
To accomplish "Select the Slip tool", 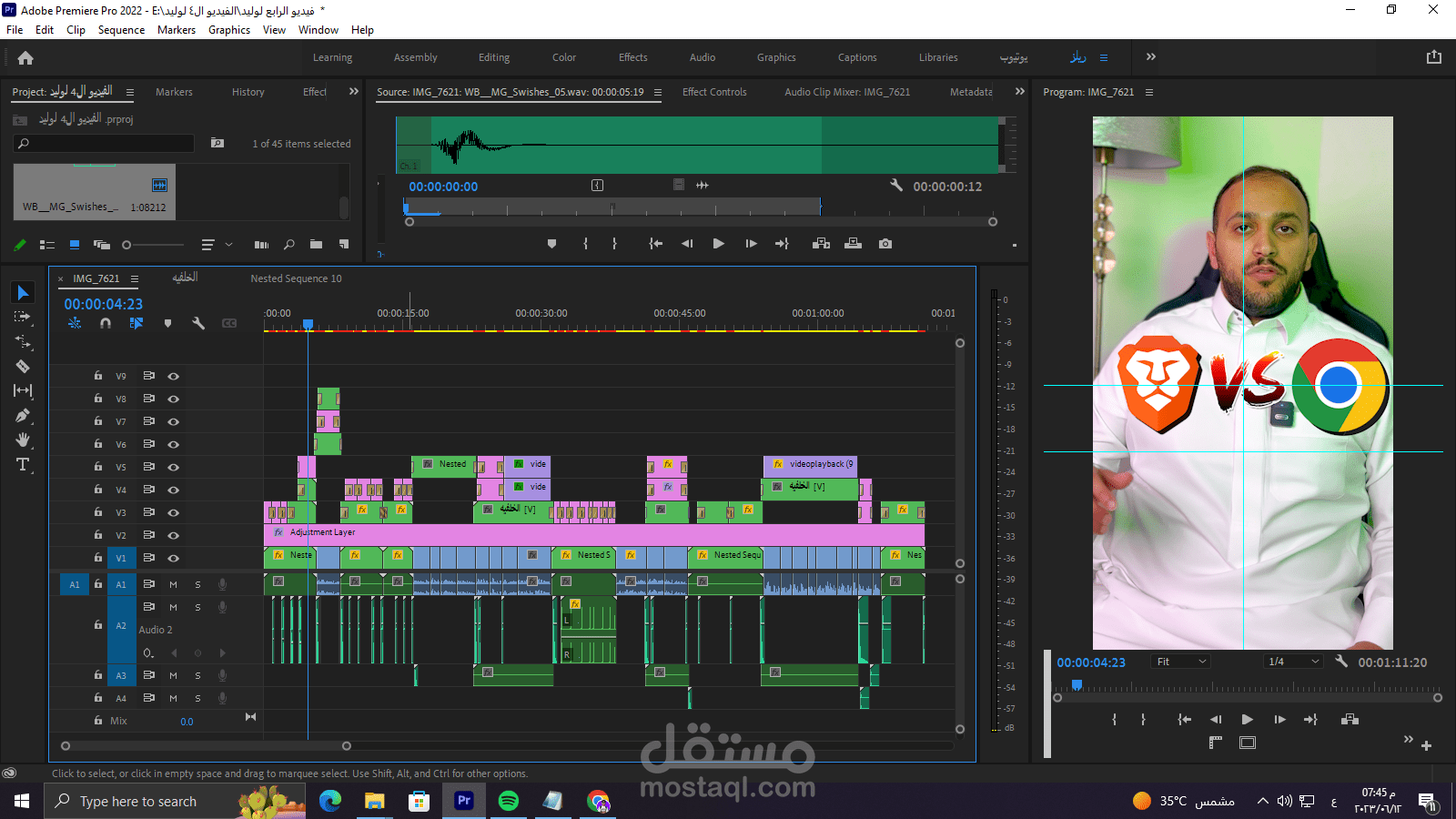I will tap(23, 390).
